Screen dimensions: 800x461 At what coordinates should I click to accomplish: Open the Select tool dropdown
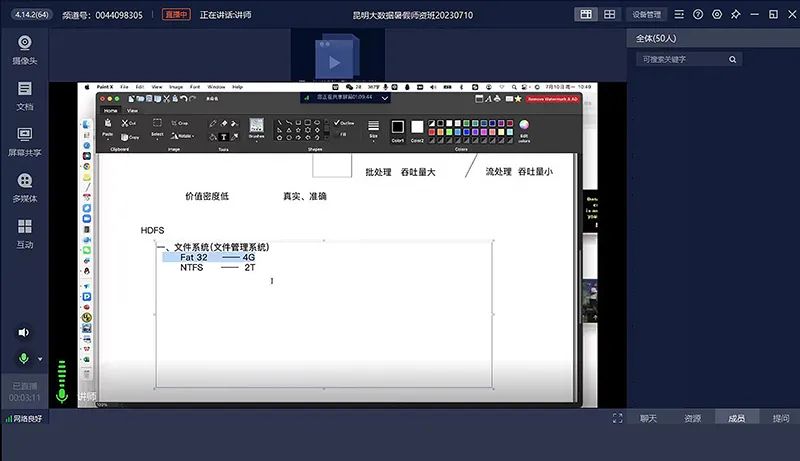(x=157, y=128)
